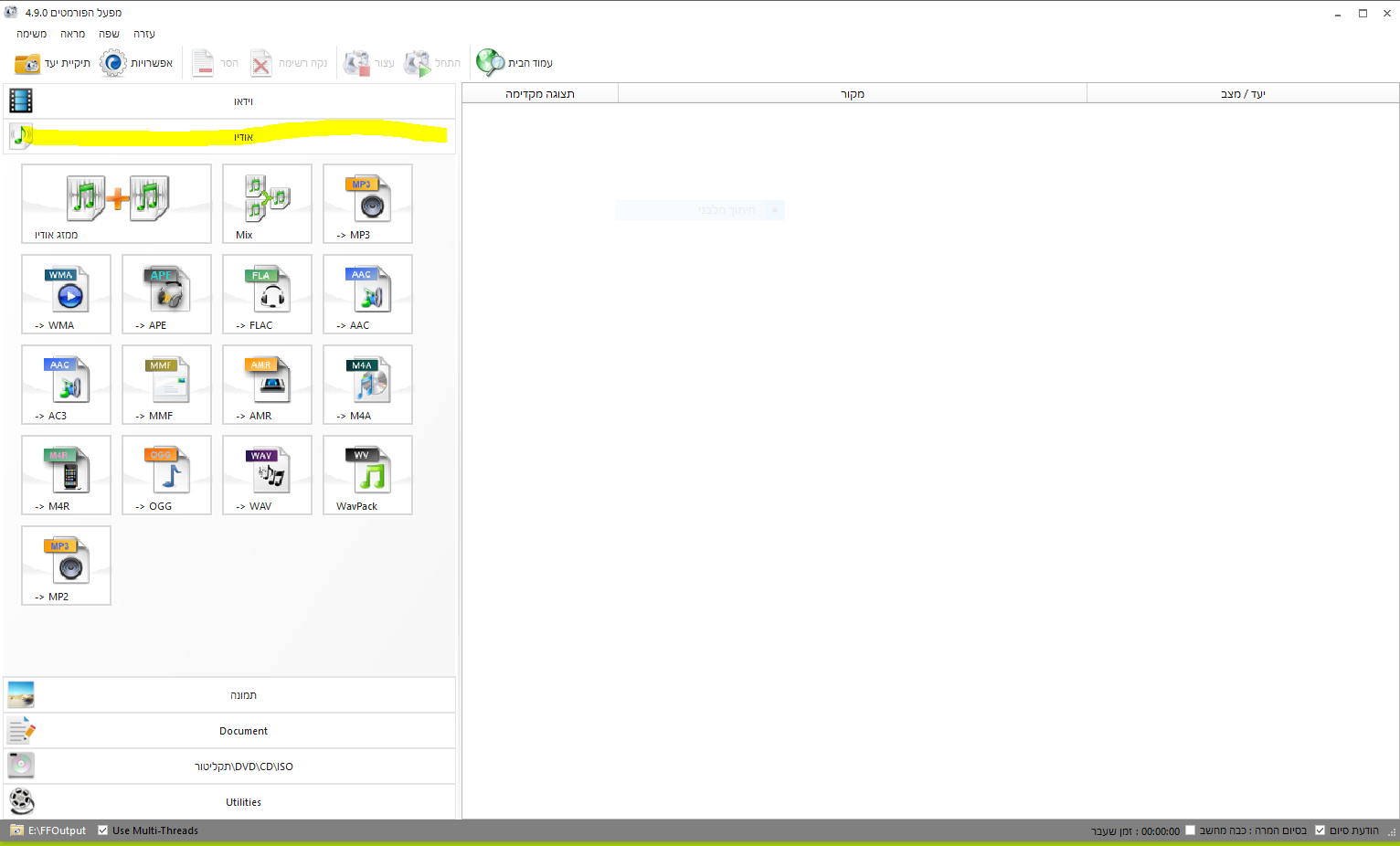Collapse the אודיו (audio) category
1400x846 pixels.
click(229, 137)
